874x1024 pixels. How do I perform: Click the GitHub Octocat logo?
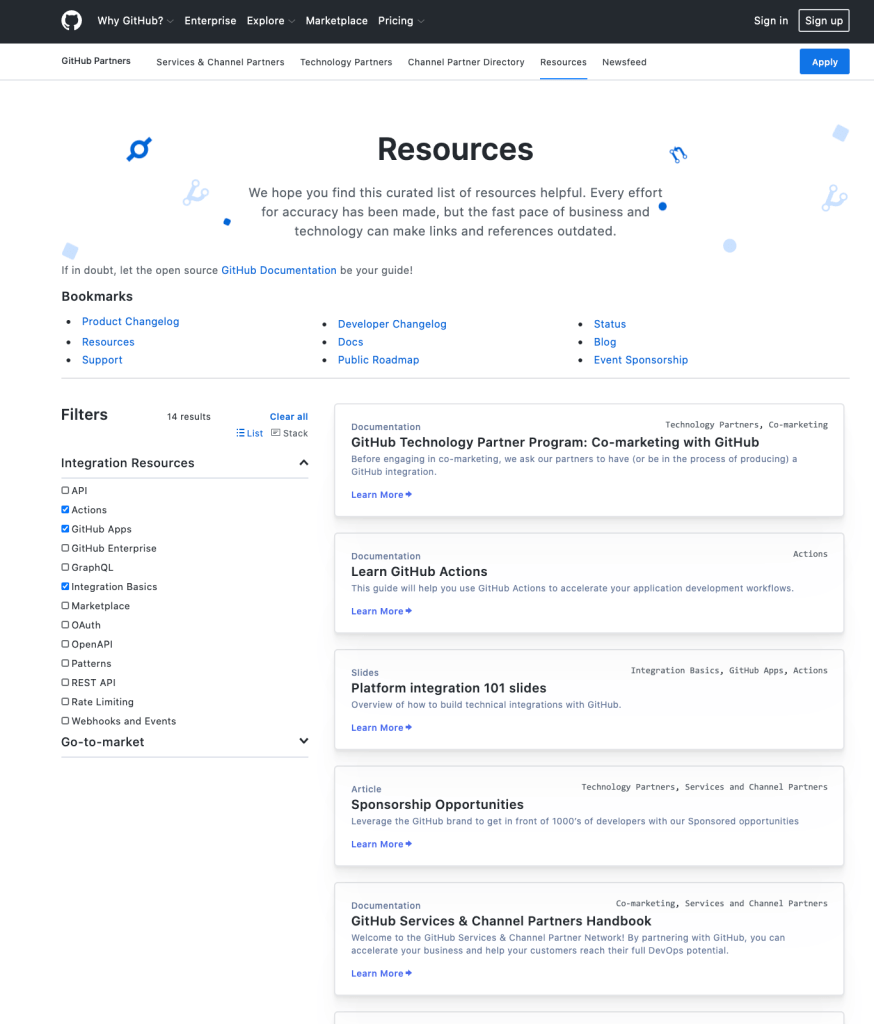tap(71, 21)
